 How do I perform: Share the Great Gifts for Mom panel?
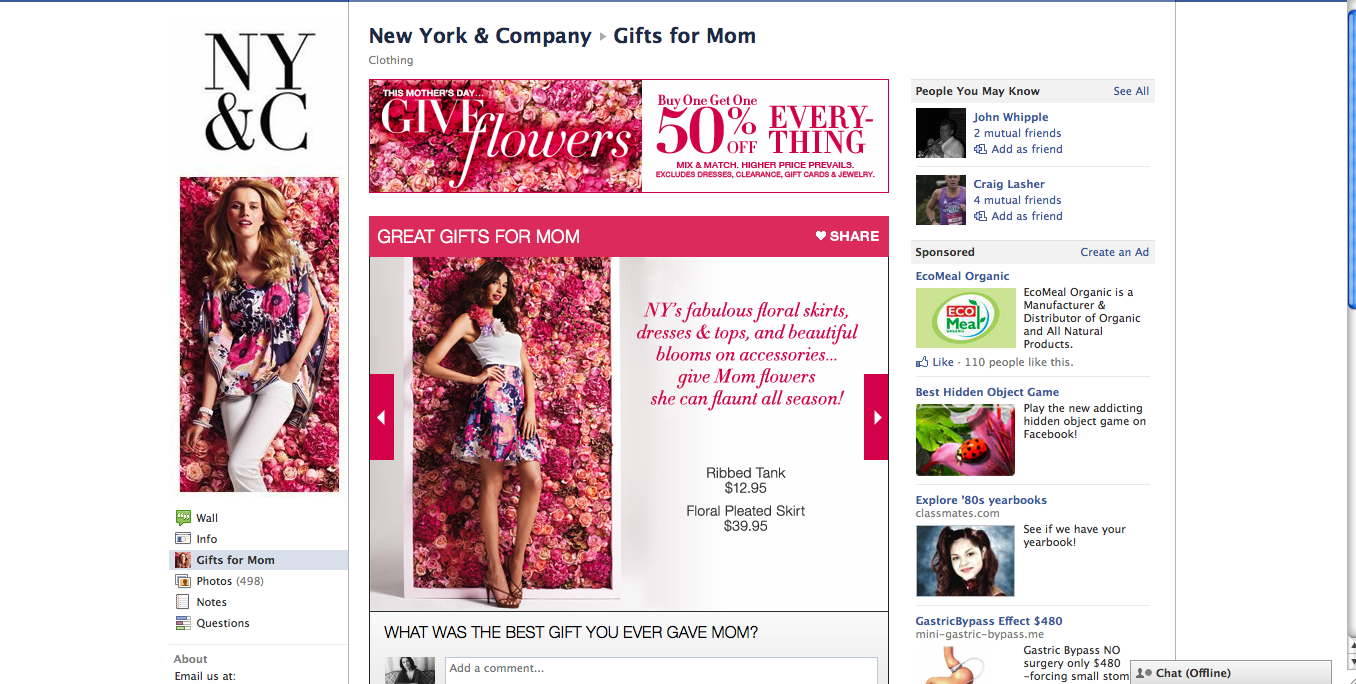coord(847,236)
